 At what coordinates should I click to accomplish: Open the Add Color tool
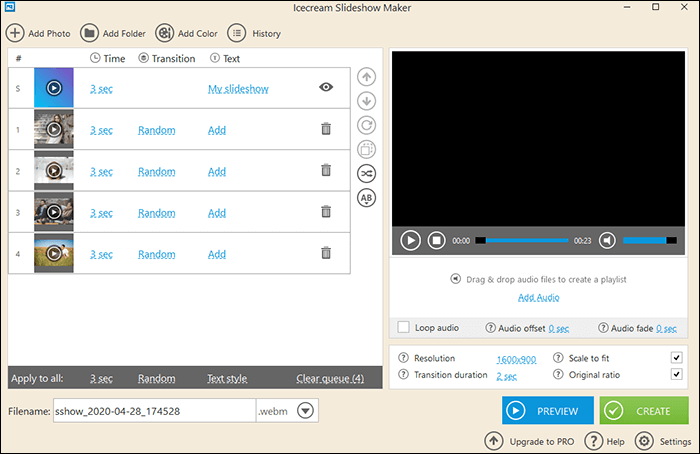tap(164, 33)
